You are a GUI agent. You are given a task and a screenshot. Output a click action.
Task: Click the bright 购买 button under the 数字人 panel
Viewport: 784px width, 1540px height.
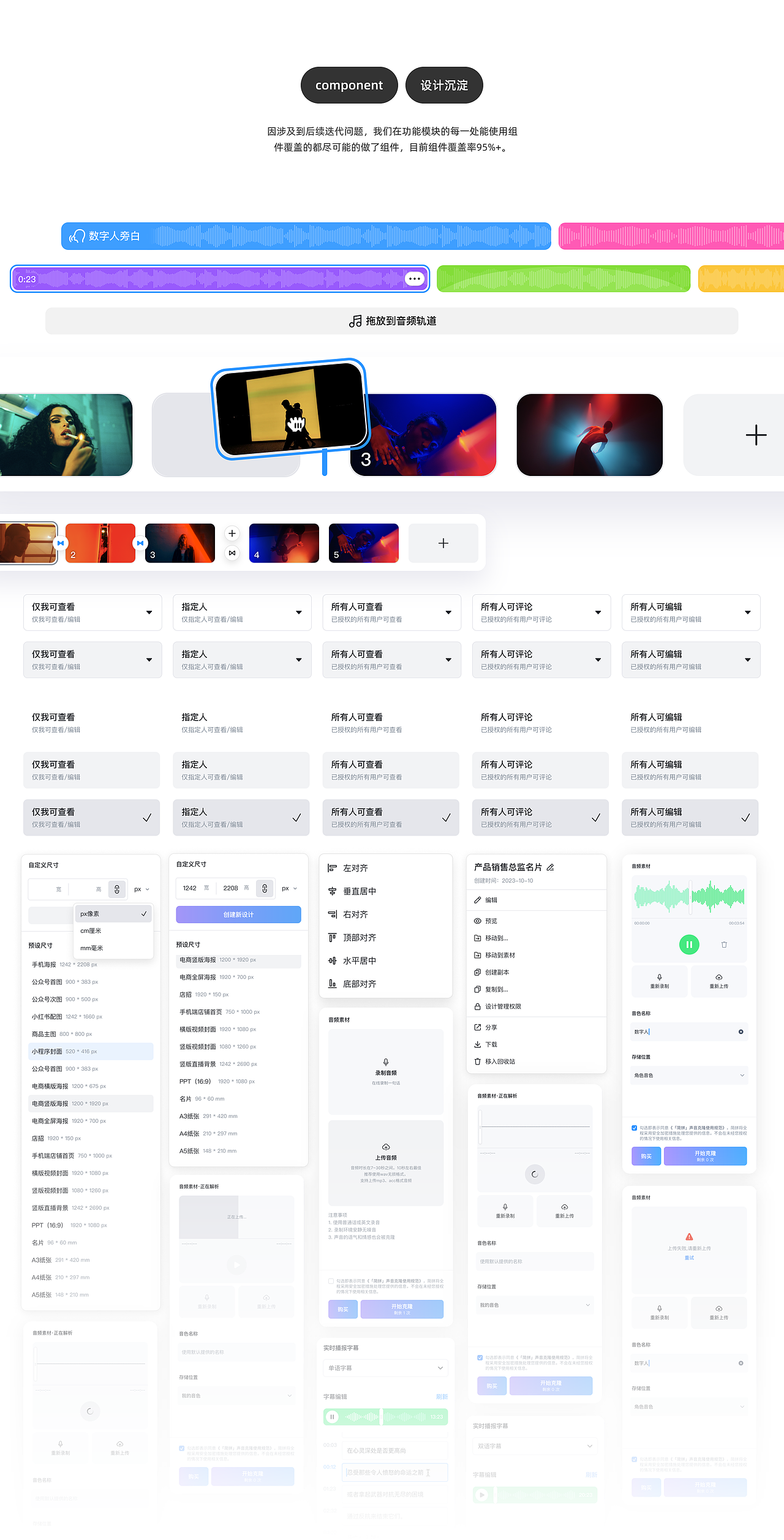[x=646, y=1156]
